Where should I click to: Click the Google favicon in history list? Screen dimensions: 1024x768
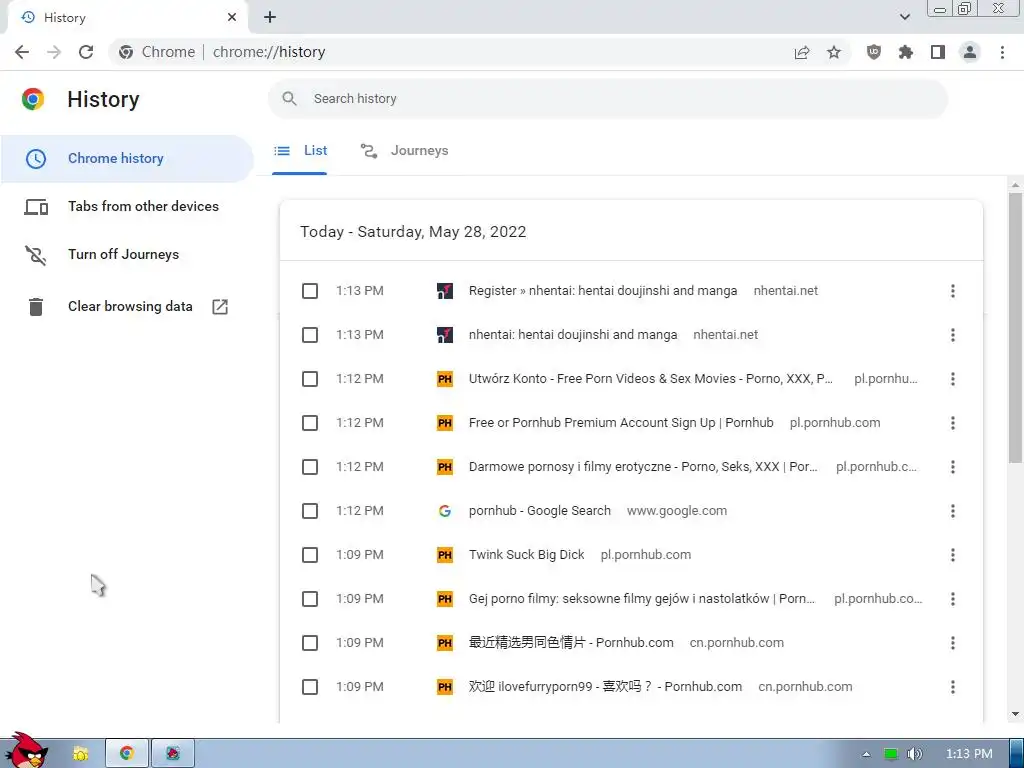445,511
